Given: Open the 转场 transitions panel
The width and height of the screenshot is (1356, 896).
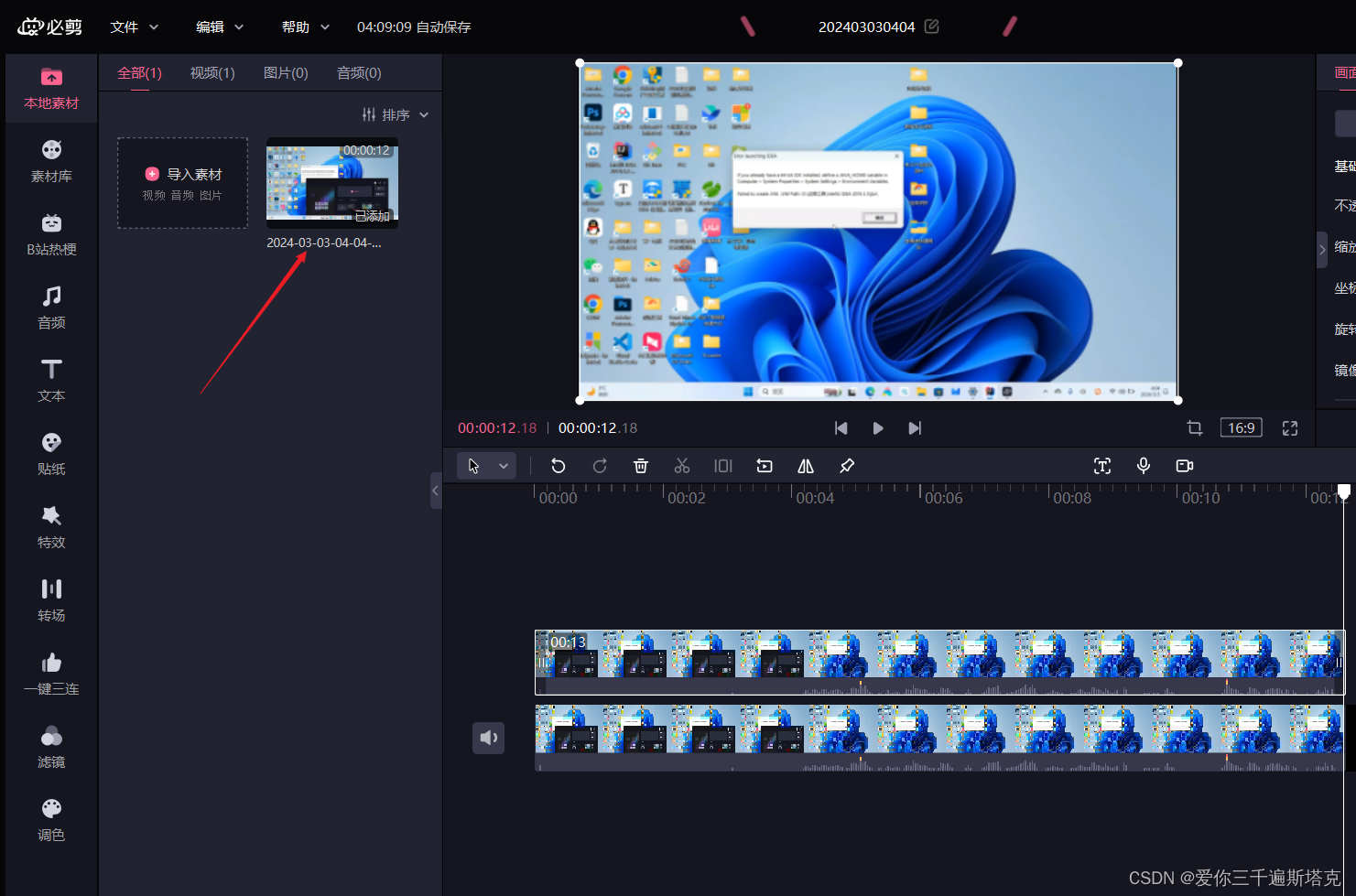Looking at the screenshot, I should 51,600.
